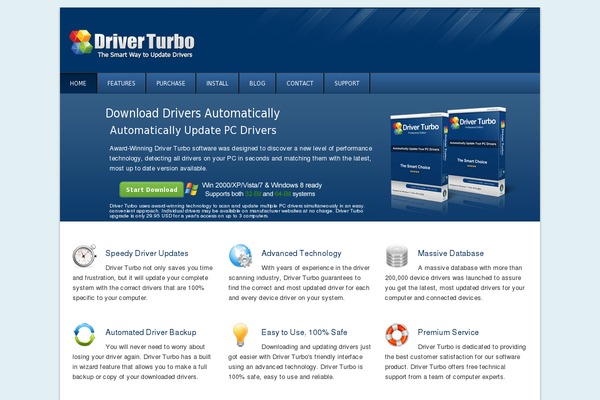Click the Speedy Driver Updates heading
This screenshot has width=600, height=400.
(147, 253)
